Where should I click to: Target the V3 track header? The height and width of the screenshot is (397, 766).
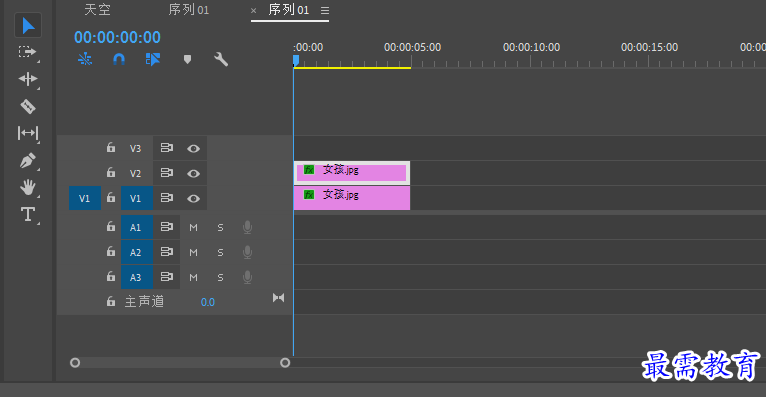(x=135, y=148)
